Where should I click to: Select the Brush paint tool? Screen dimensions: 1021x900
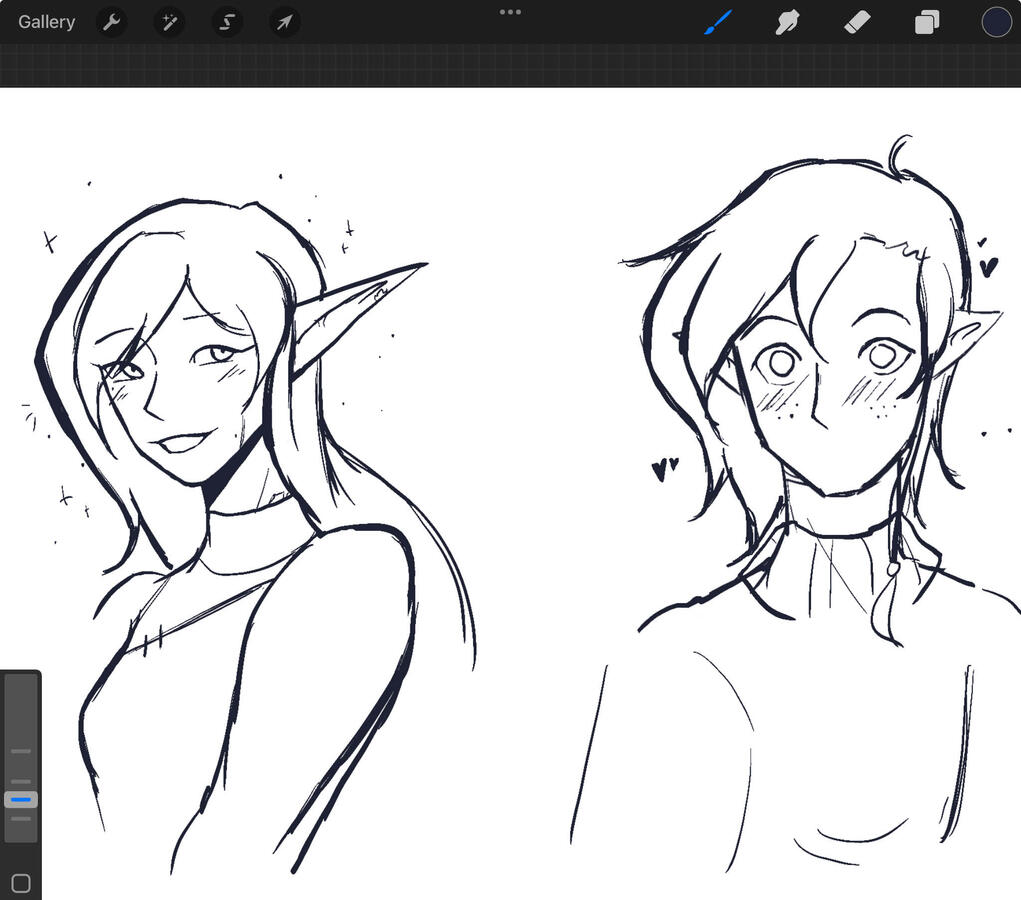pyautogui.click(x=717, y=22)
